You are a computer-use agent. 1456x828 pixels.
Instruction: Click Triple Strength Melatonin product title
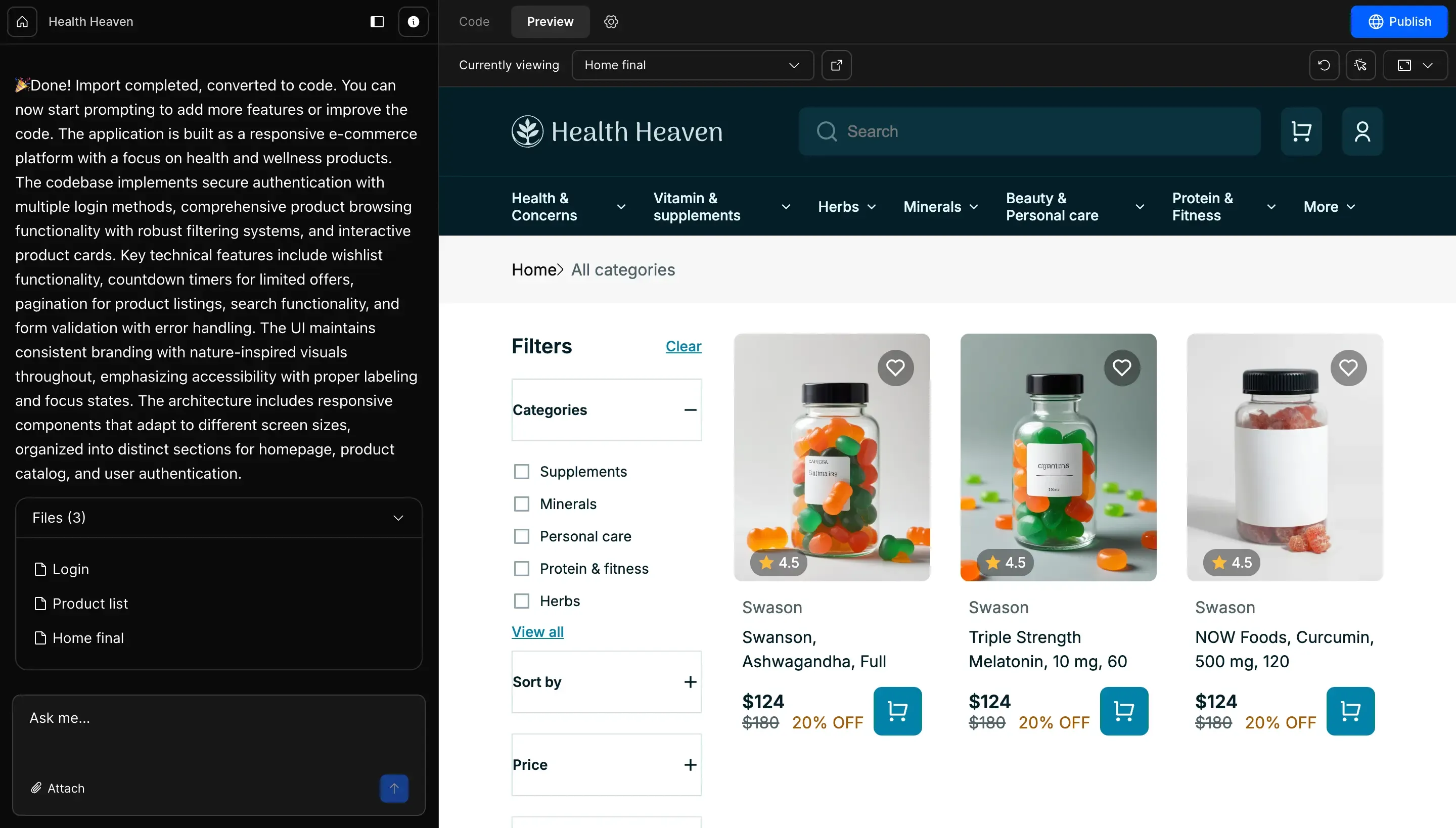1048,650
